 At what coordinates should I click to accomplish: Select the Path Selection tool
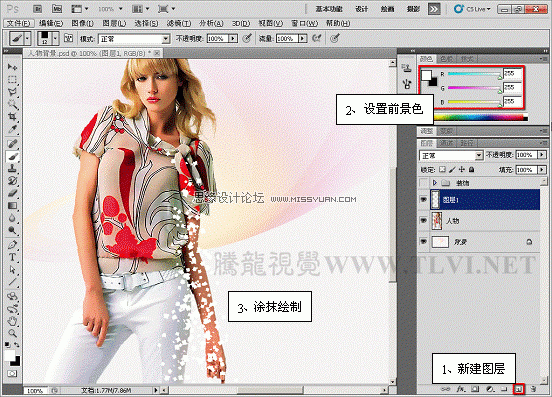[12, 270]
